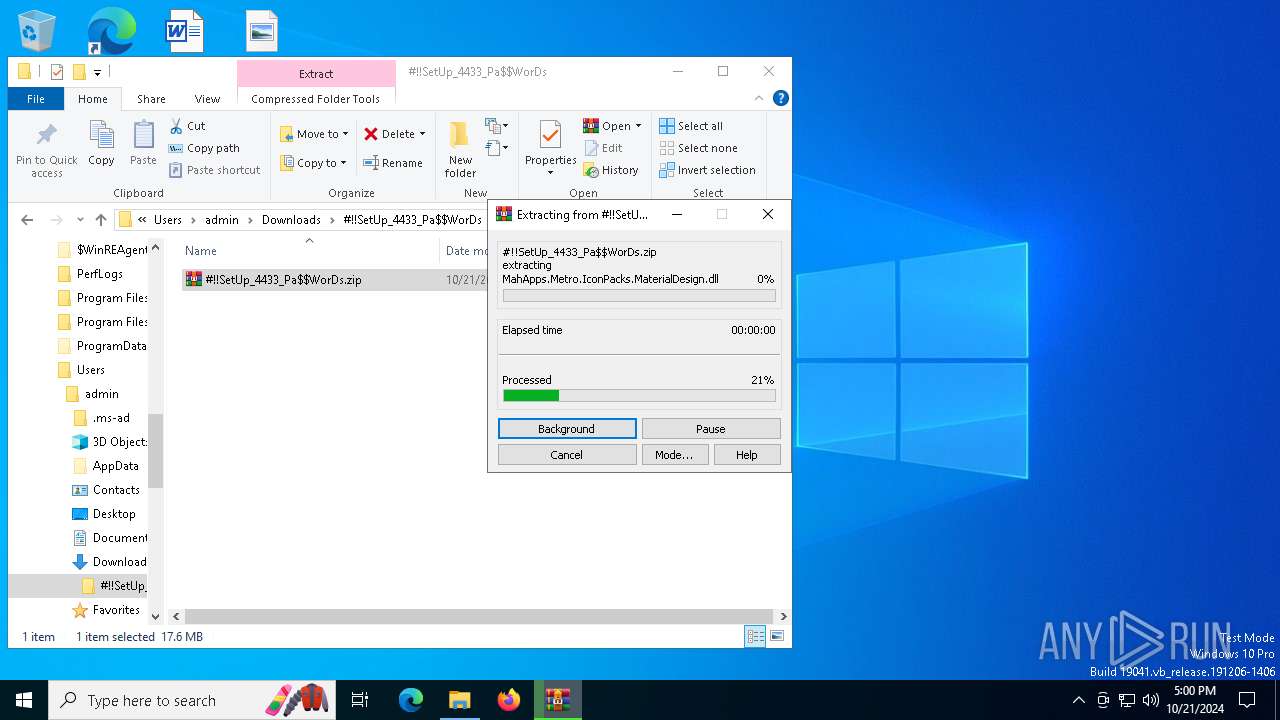Expand Recent locations dropdown near navigation arrows

click(79, 220)
